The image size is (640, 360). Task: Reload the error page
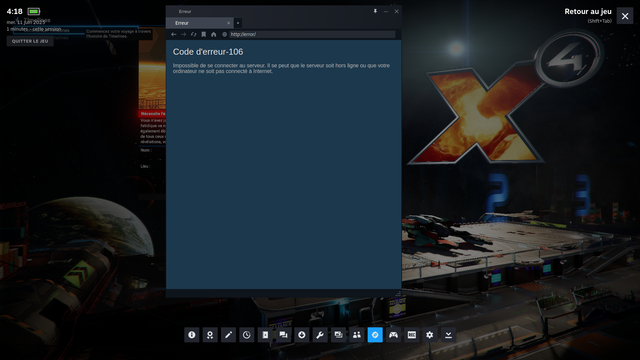click(x=193, y=34)
